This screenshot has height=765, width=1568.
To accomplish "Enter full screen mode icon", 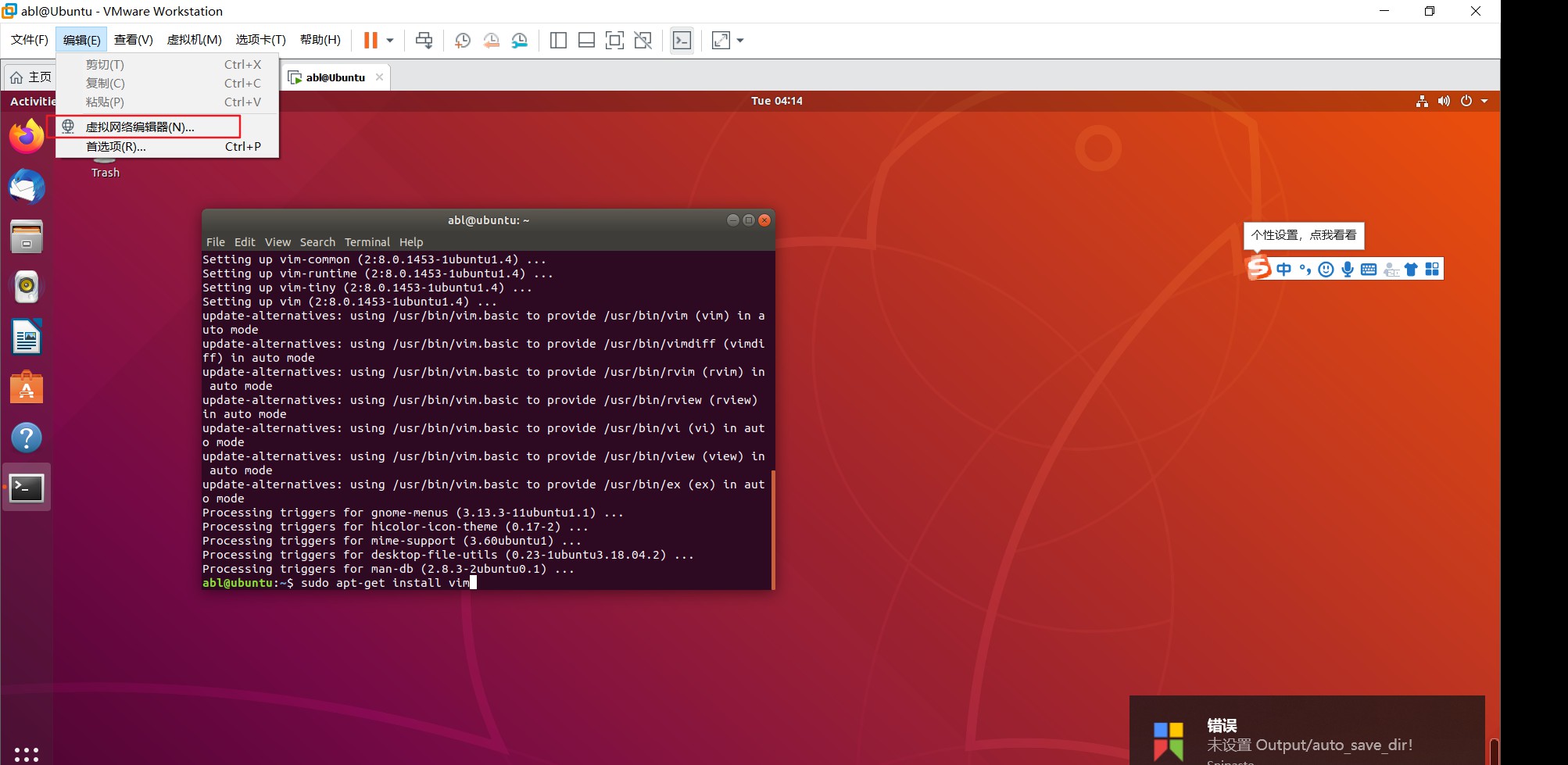I will coord(615,41).
